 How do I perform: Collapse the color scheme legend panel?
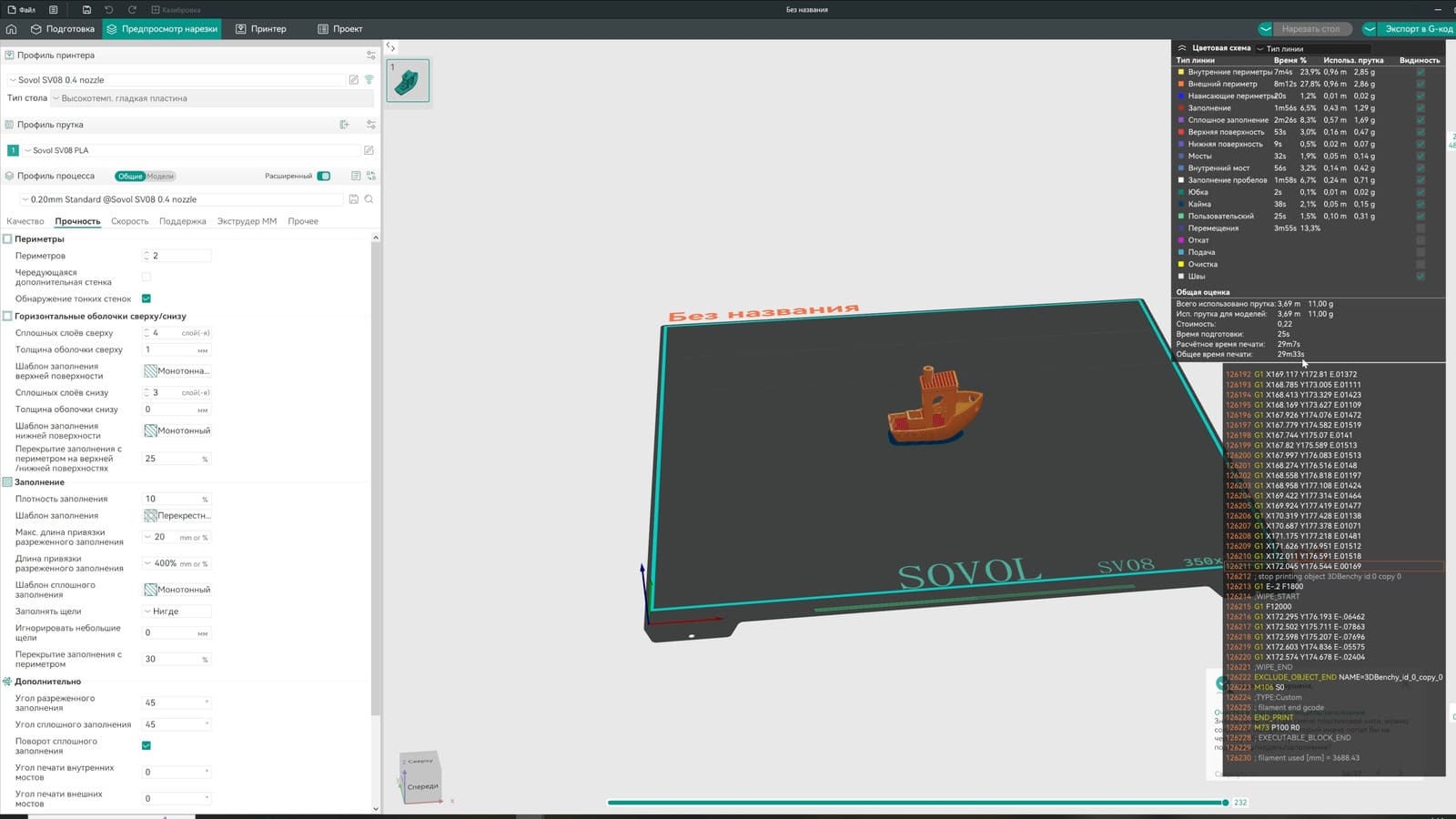pyautogui.click(x=1182, y=48)
